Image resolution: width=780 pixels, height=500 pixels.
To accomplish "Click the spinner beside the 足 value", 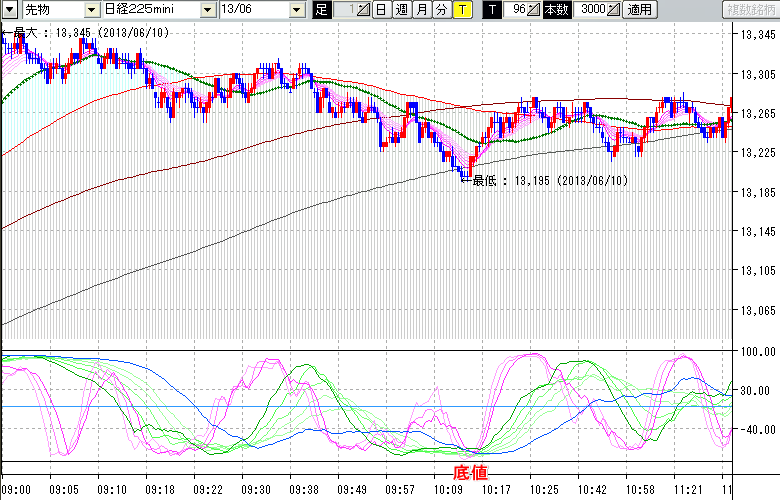I will click(x=363, y=10).
